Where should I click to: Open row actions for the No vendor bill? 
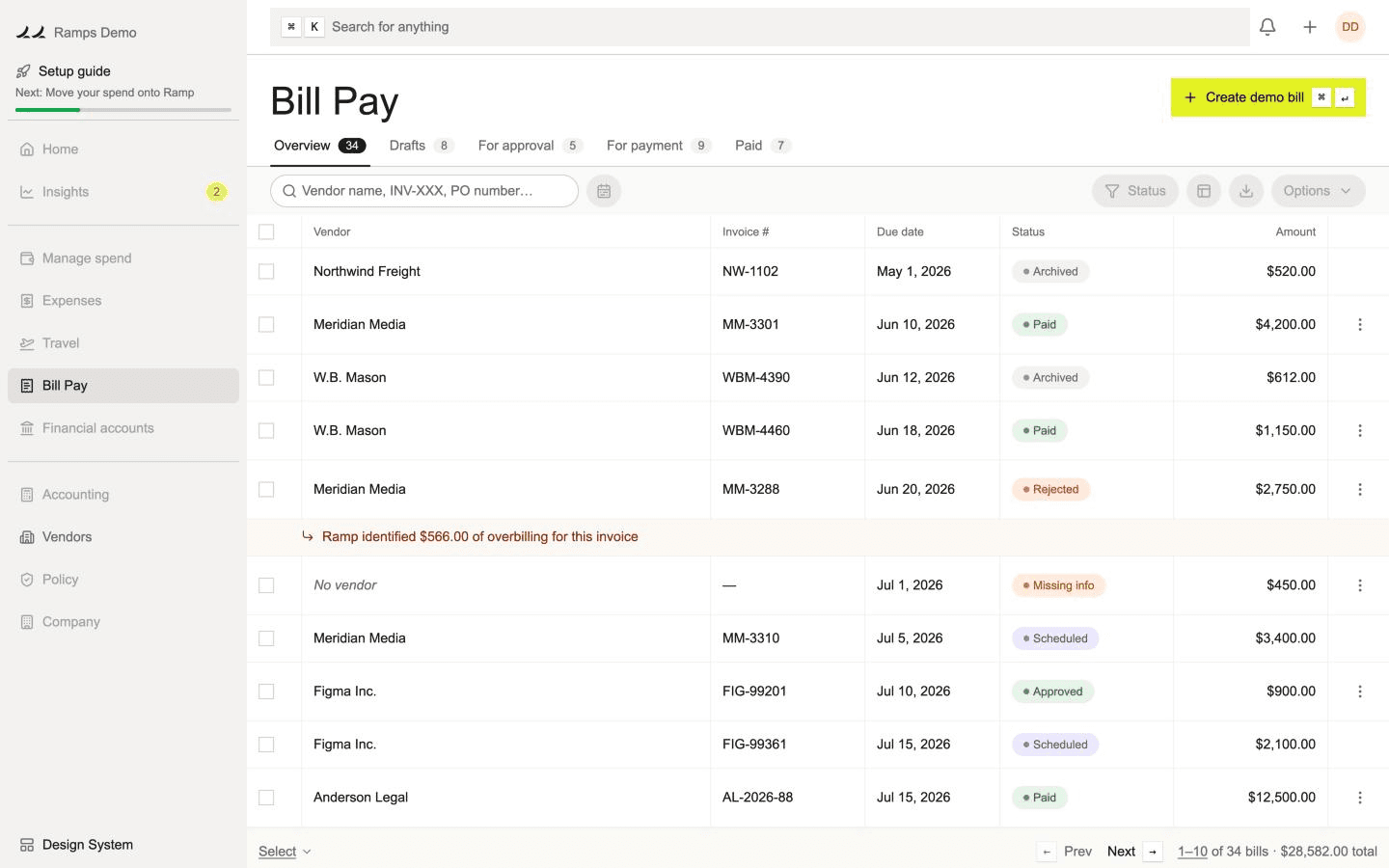(x=1360, y=585)
